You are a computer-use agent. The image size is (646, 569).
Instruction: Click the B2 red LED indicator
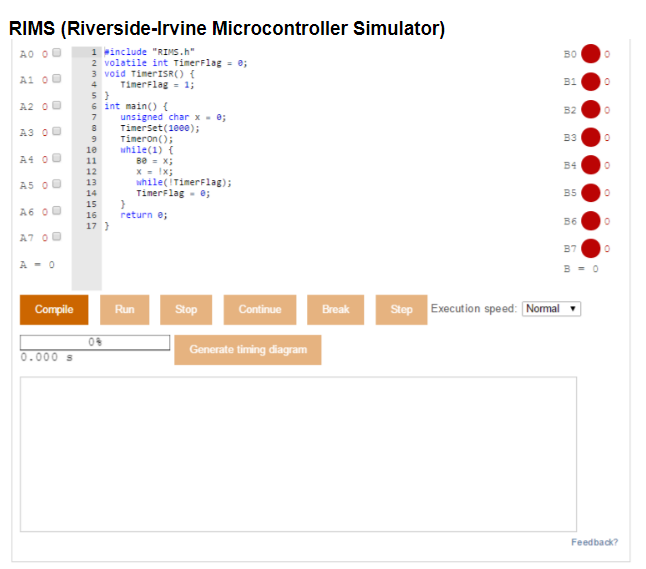point(591,109)
